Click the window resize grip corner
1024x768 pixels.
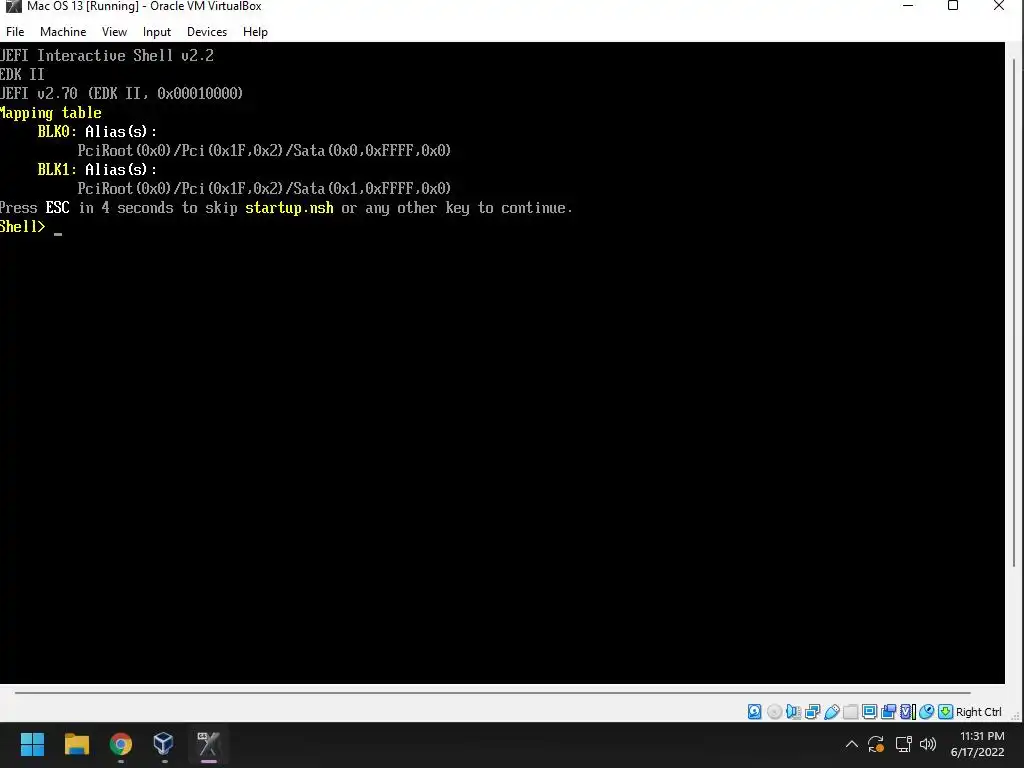[1016, 716]
